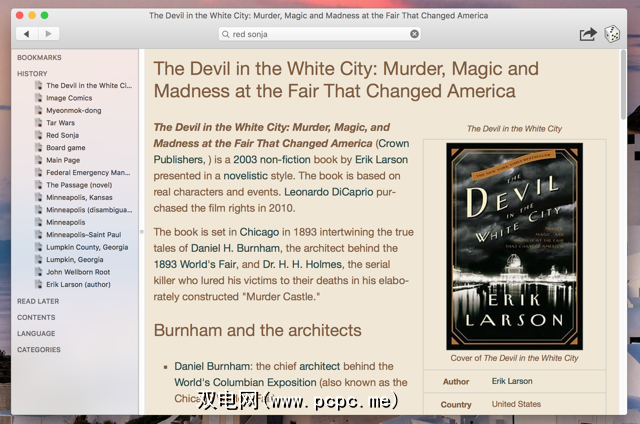Click page icon beside John Wellborn Root
The image size is (640, 424).
39,272
